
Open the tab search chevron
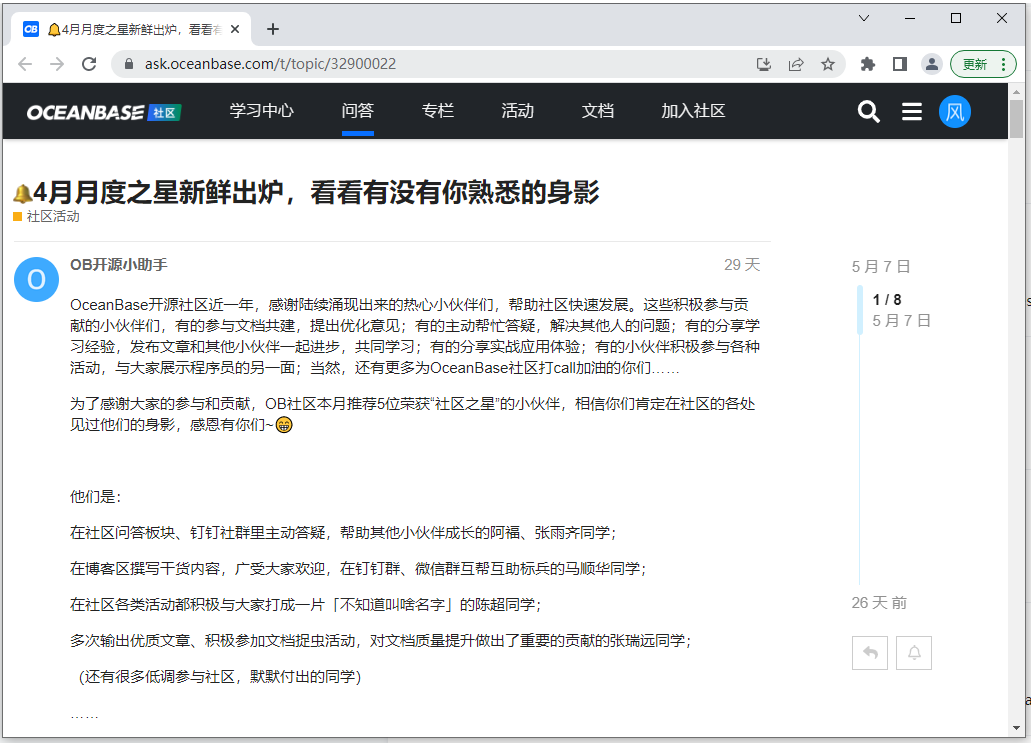point(864,18)
